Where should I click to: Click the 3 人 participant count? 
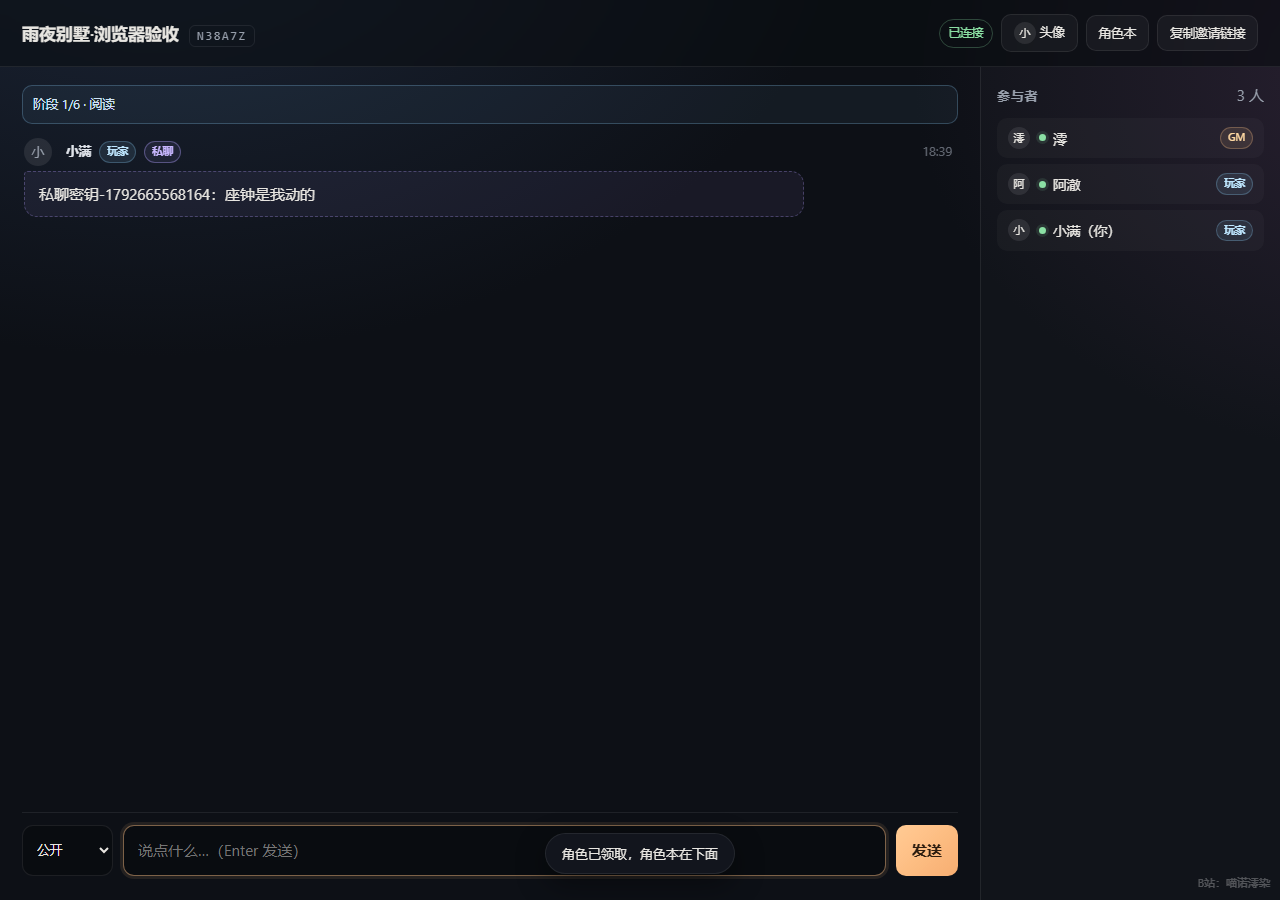pyautogui.click(x=1250, y=96)
